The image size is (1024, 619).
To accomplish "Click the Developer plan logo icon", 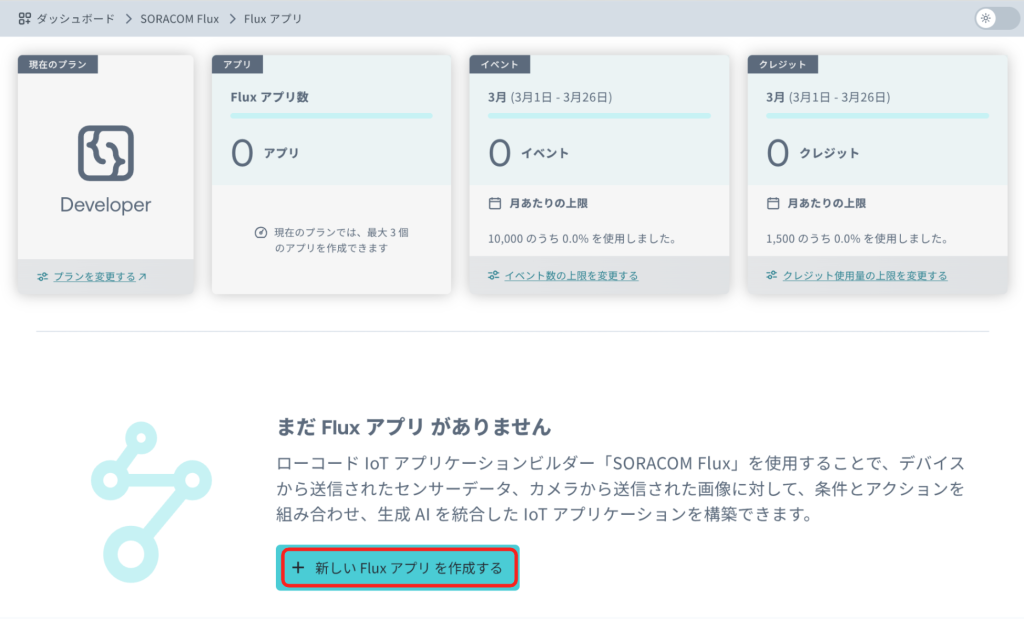I will pos(106,153).
